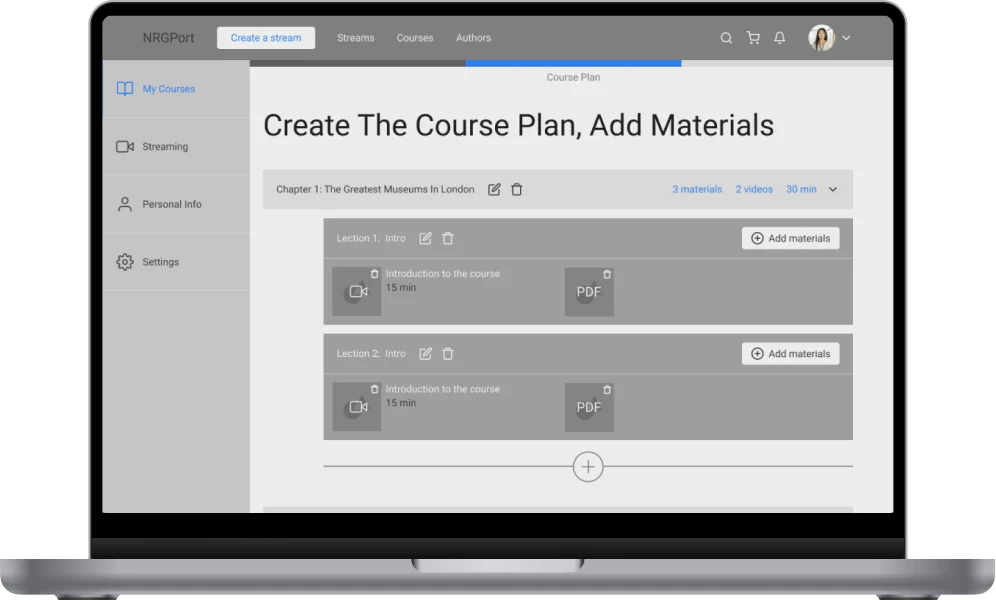
Task: Open Lection 1 PDF thumbnail
Action: tap(589, 291)
